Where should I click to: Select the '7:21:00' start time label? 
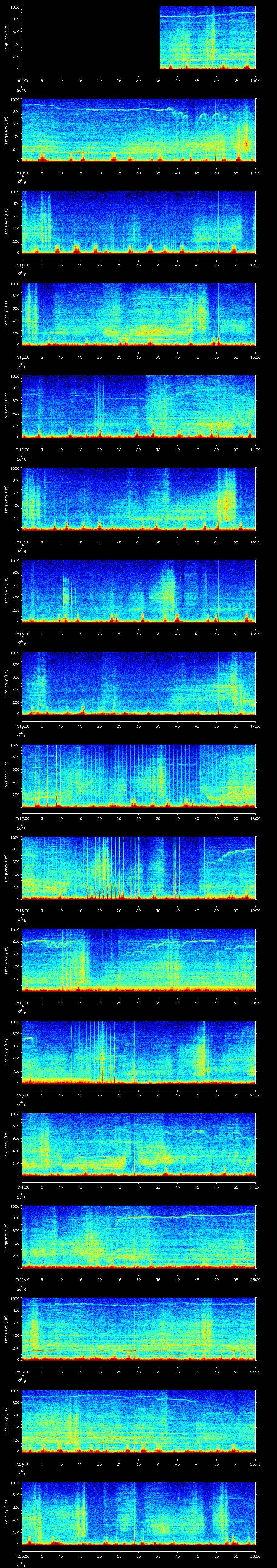coord(22,1187)
